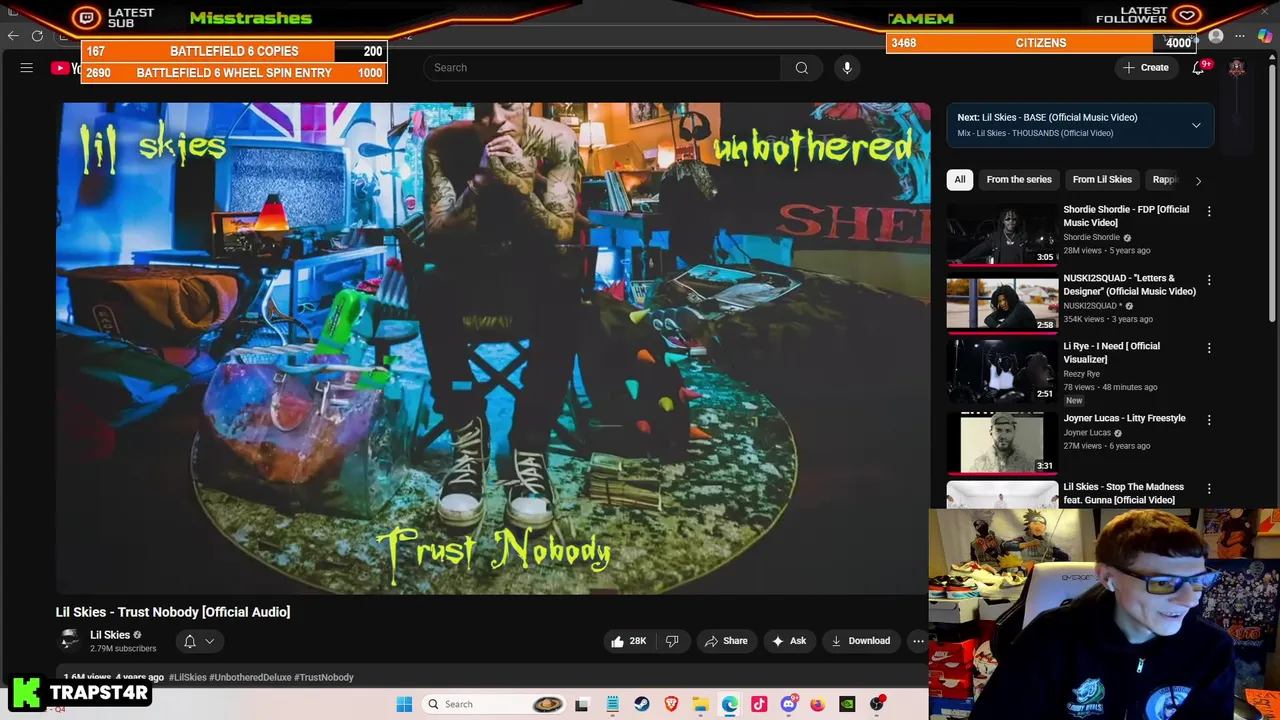Click the Trust Nobody video player
Viewport: 1280px width, 720px height.
pos(493,348)
